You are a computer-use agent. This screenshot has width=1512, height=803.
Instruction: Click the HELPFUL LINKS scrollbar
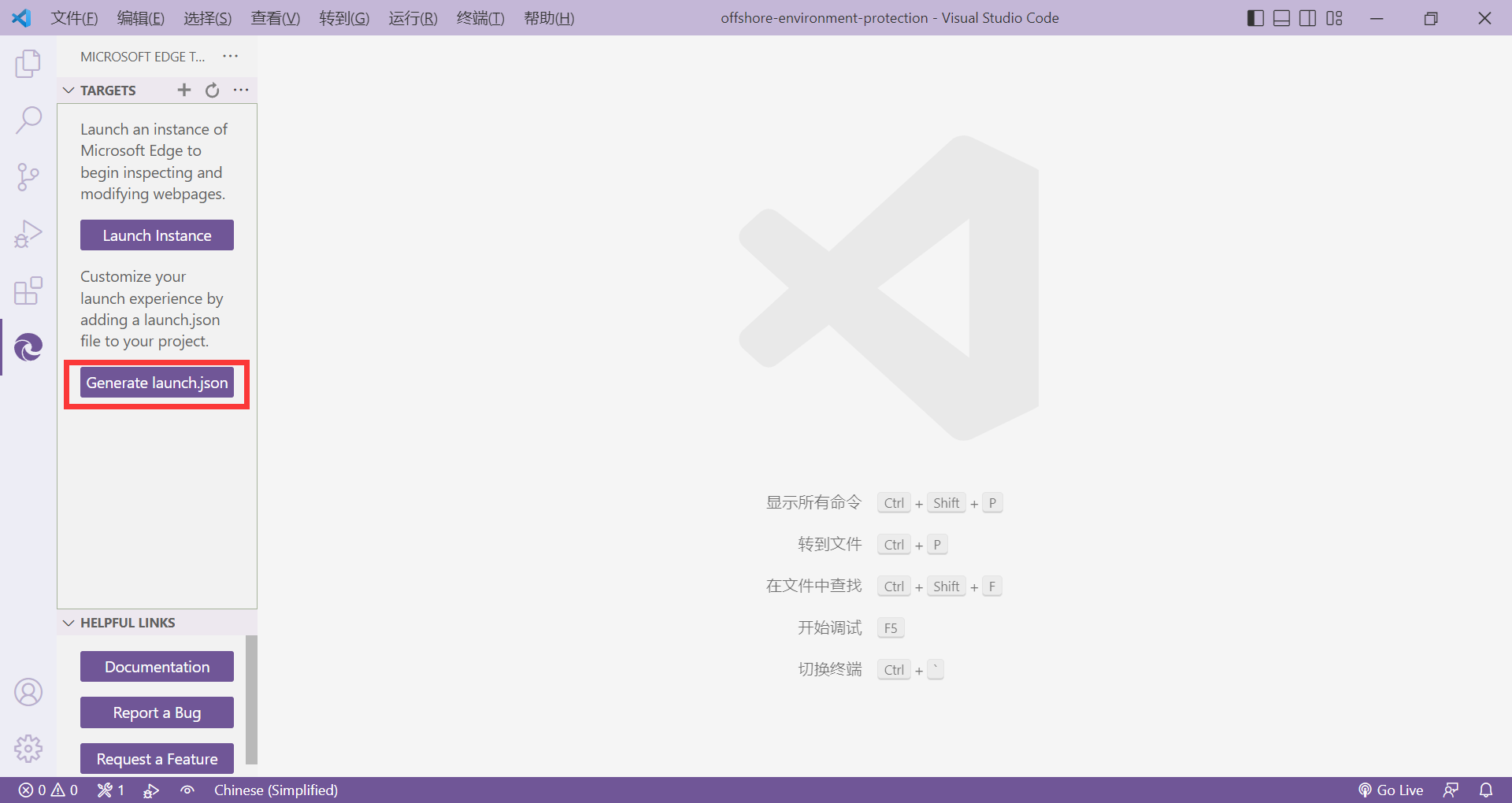click(252, 699)
